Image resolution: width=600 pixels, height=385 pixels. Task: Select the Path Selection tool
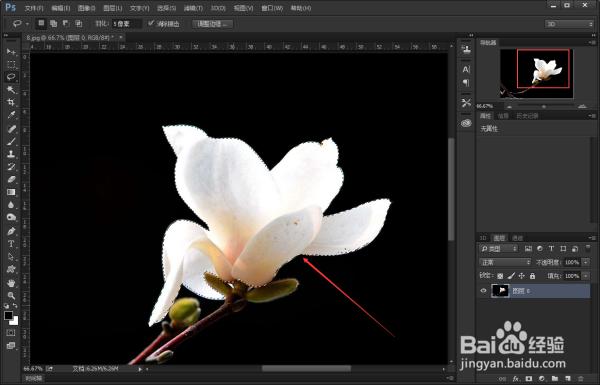click(11, 256)
